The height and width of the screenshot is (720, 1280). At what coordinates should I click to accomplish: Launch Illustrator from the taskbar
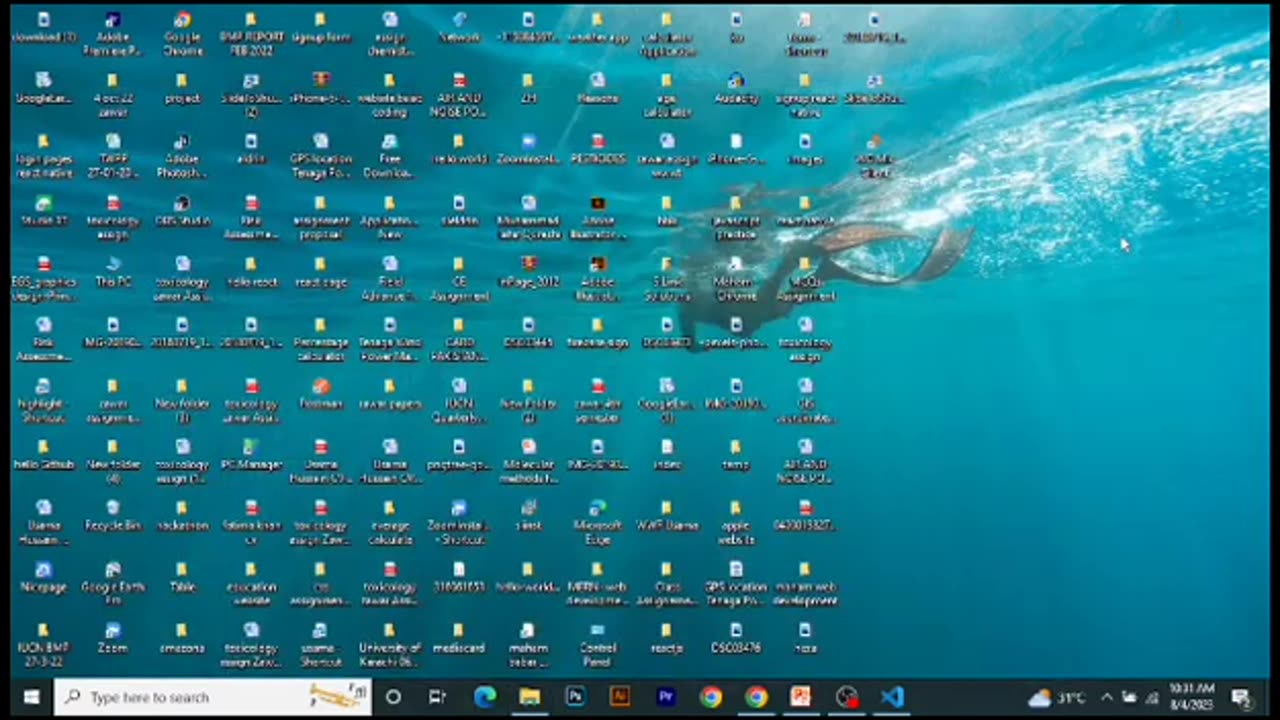click(x=620, y=697)
